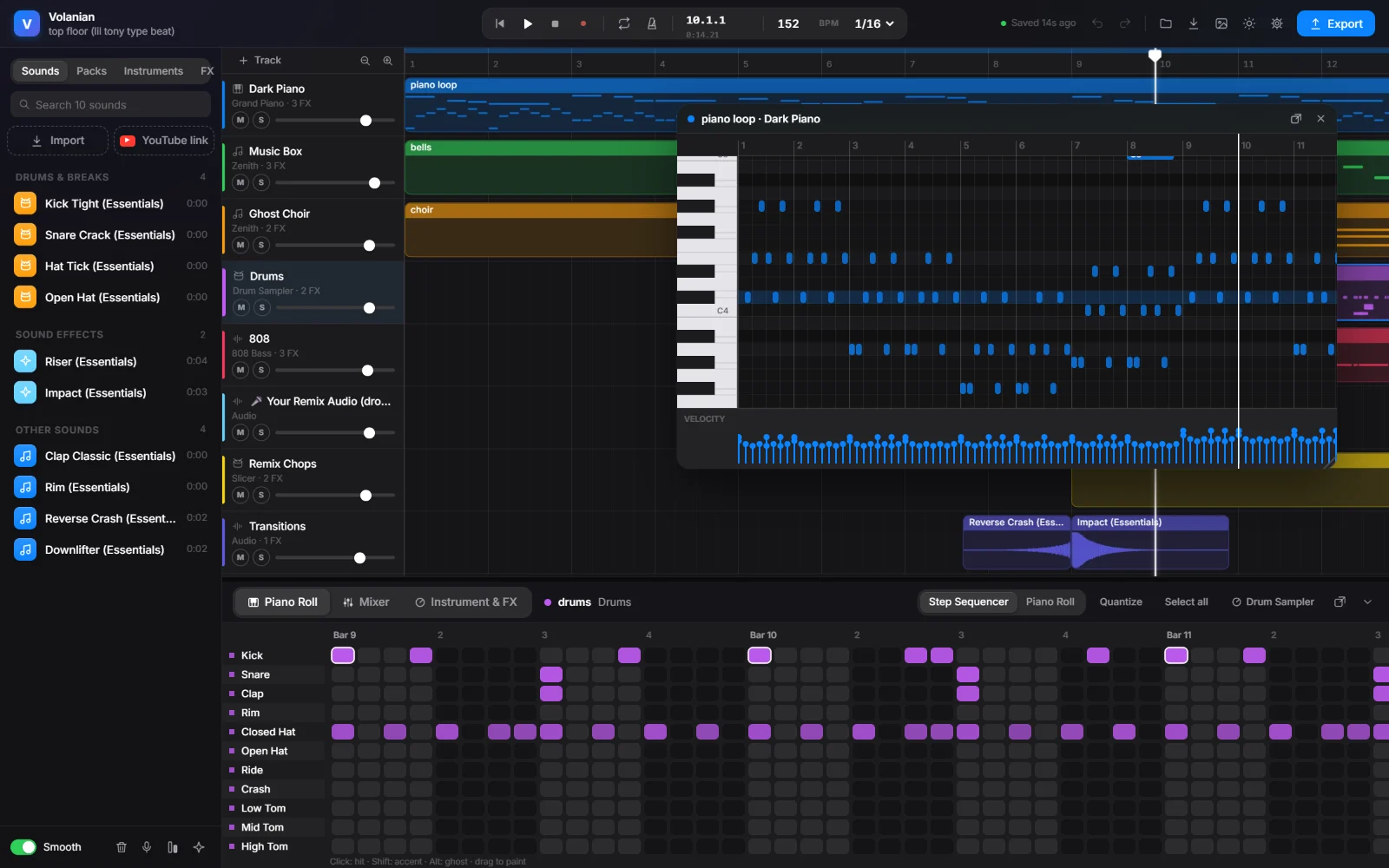The height and width of the screenshot is (868, 1389).
Task: Click the Dark Piano volume slider
Action: [335, 121]
